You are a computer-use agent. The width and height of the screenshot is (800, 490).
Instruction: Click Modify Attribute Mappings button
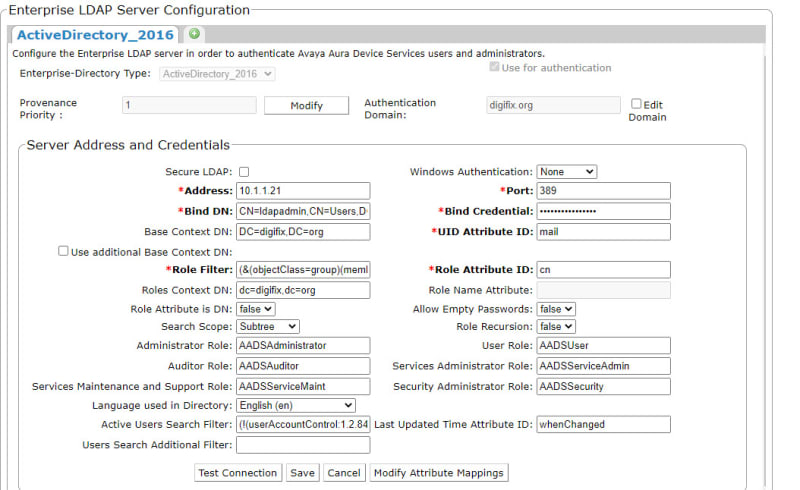click(439, 473)
